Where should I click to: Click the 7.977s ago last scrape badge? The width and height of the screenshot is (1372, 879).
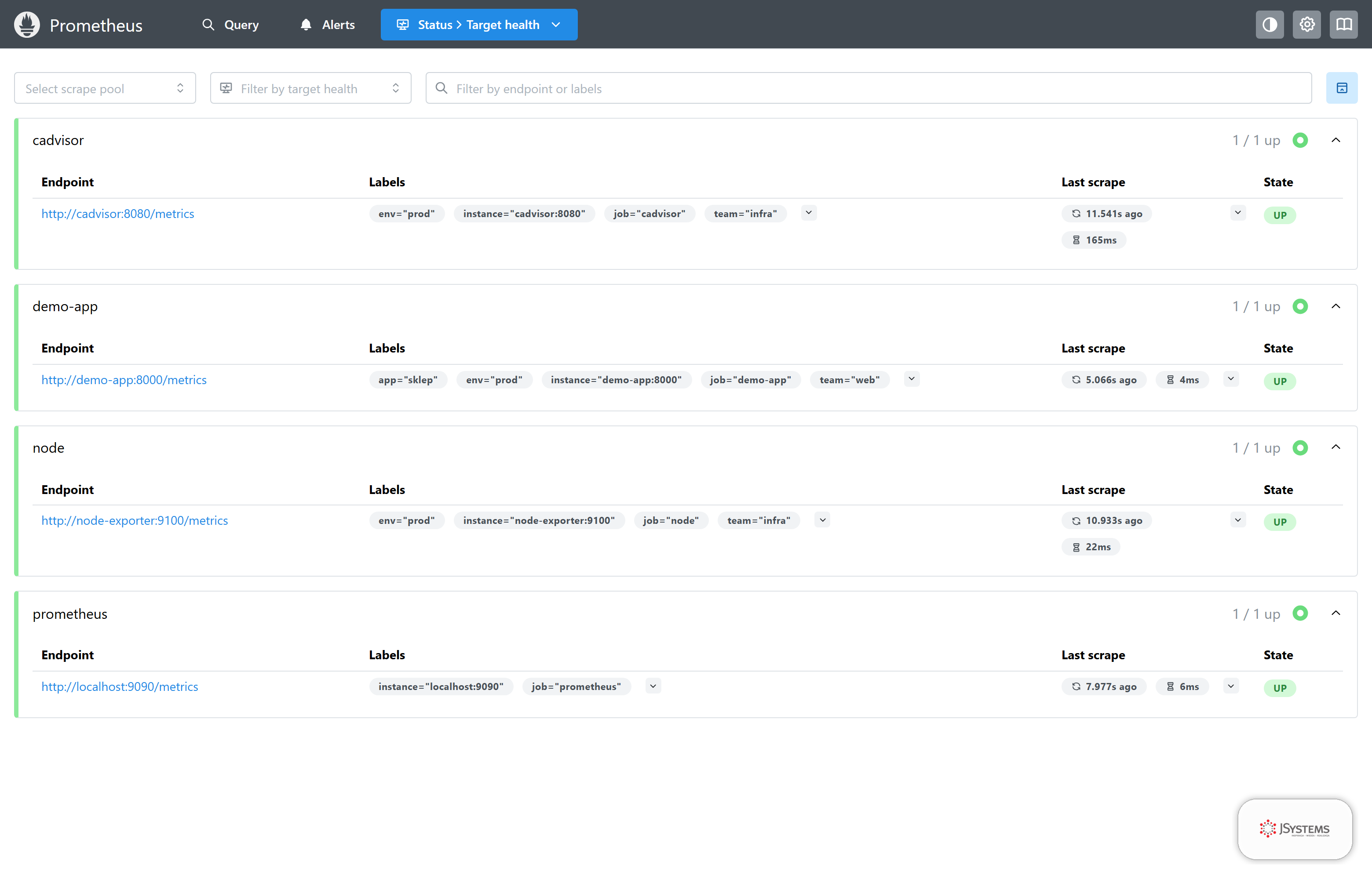click(x=1104, y=686)
